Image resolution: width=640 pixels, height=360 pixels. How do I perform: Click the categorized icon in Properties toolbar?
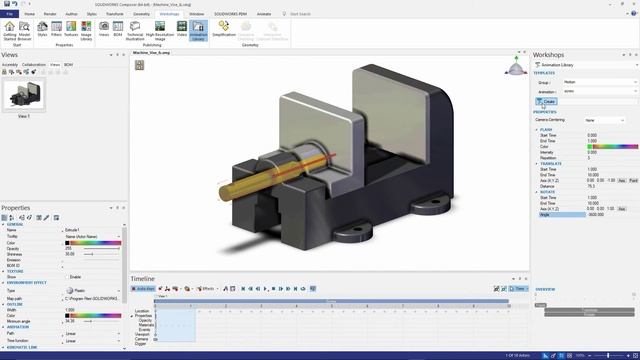(x=4, y=218)
